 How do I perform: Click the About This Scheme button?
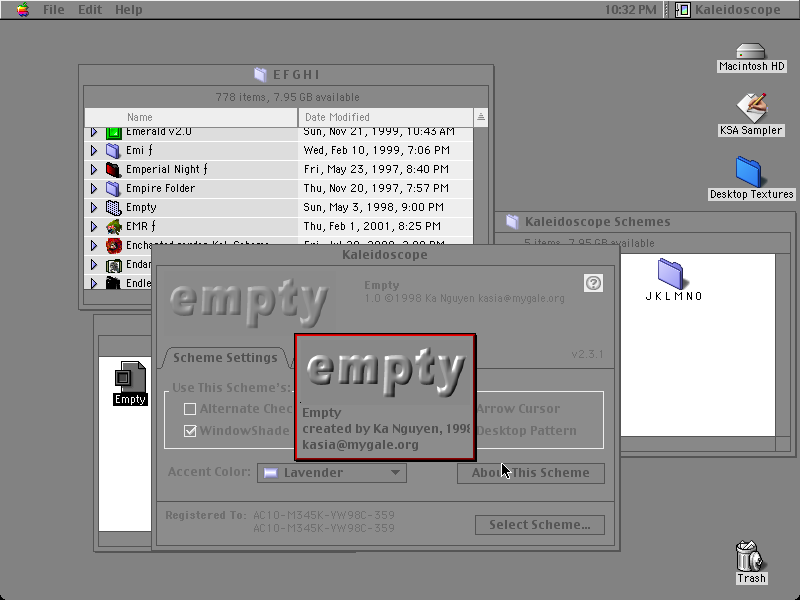(x=531, y=473)
